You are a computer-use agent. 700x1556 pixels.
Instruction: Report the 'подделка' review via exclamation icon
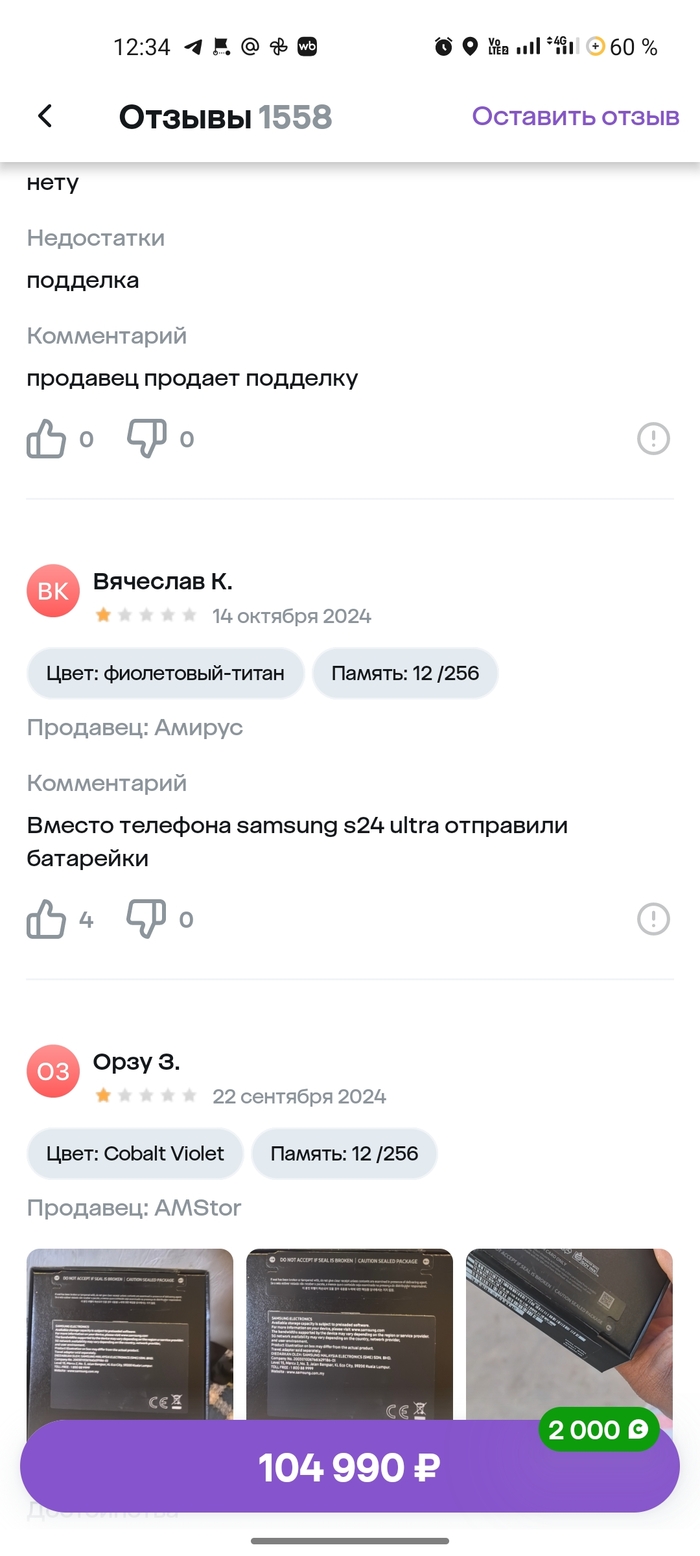[653, 438]
